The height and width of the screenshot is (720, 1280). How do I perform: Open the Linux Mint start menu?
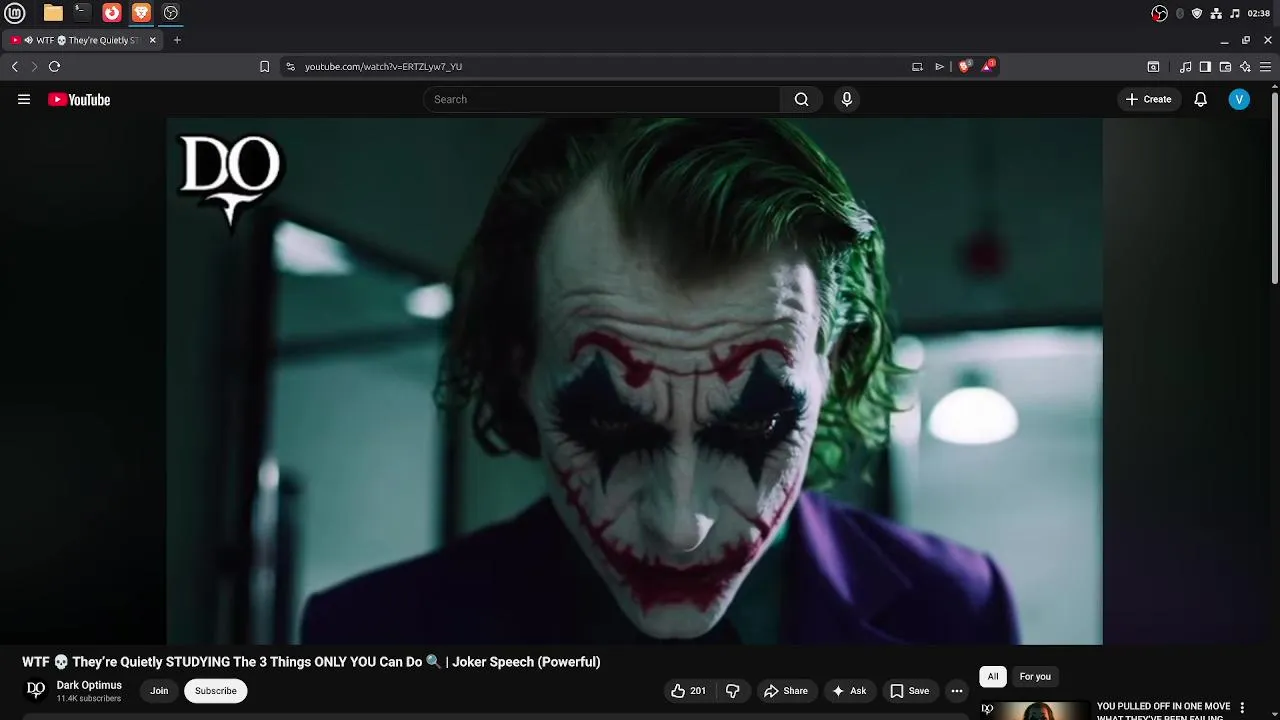[16, 13]
